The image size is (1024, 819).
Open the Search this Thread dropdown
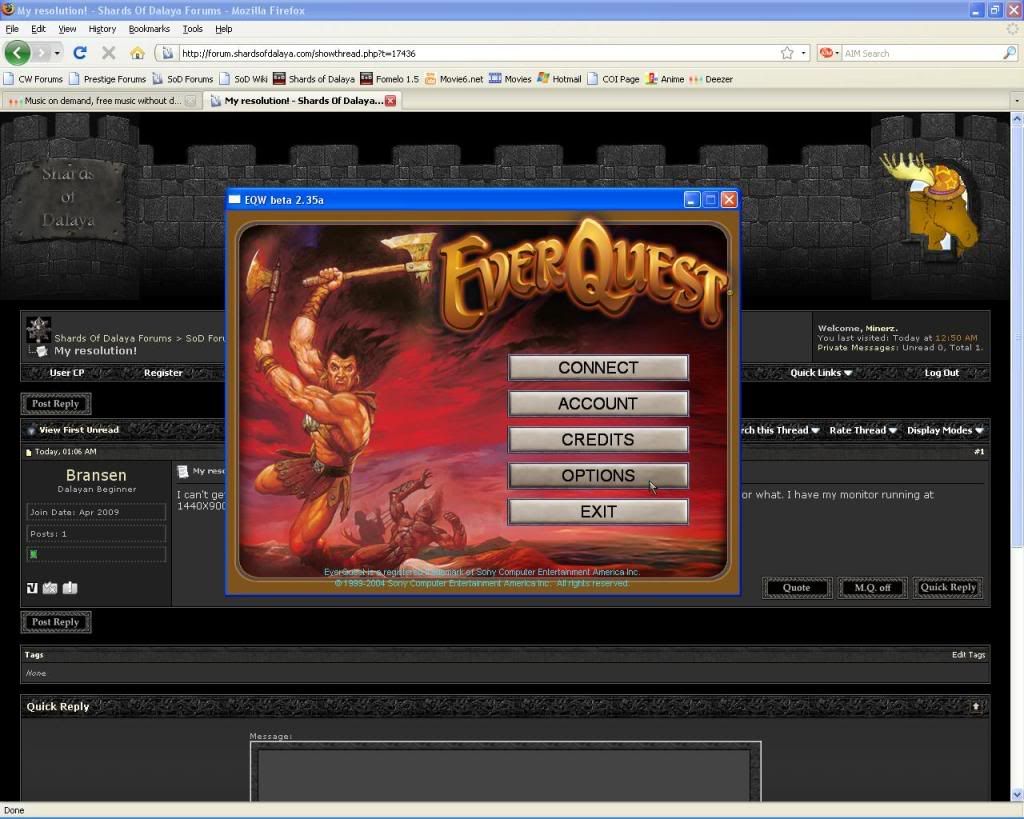click(x=780, y=430)
